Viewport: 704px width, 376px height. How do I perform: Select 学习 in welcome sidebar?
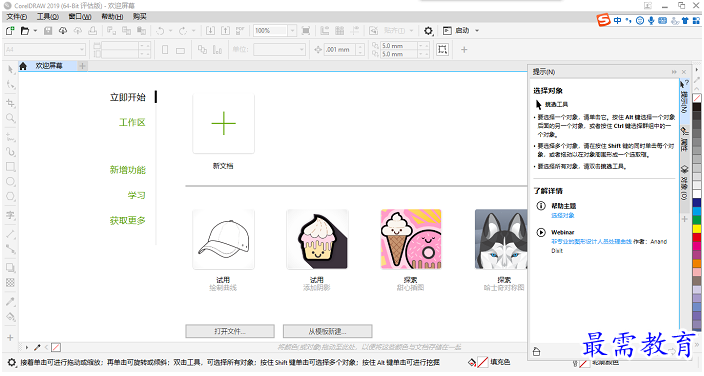137,195
